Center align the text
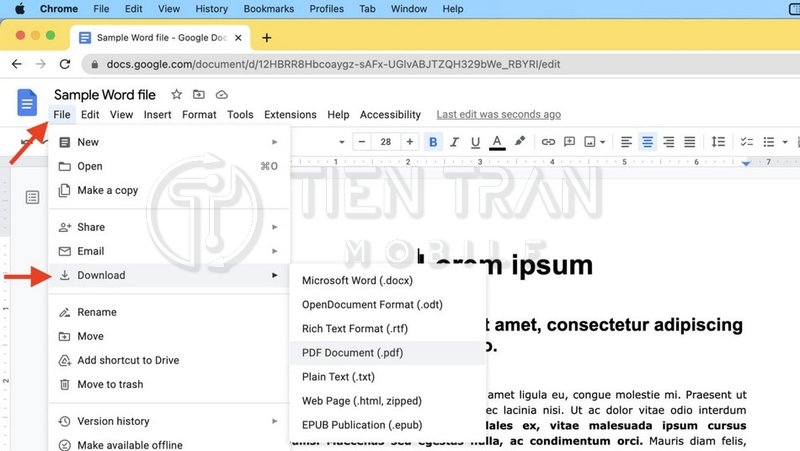This screenshot has height=451, width=800. [x=647, y=142]
